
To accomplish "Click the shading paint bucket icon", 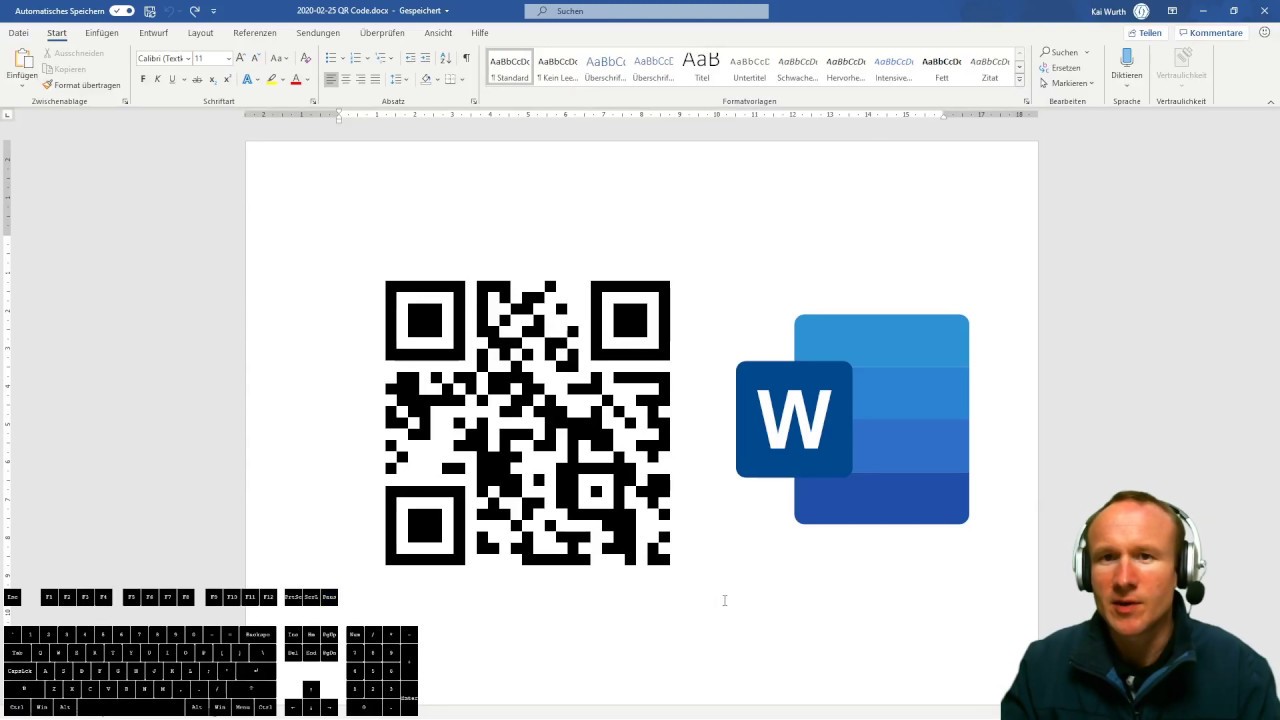I will (x=425, y=79).
